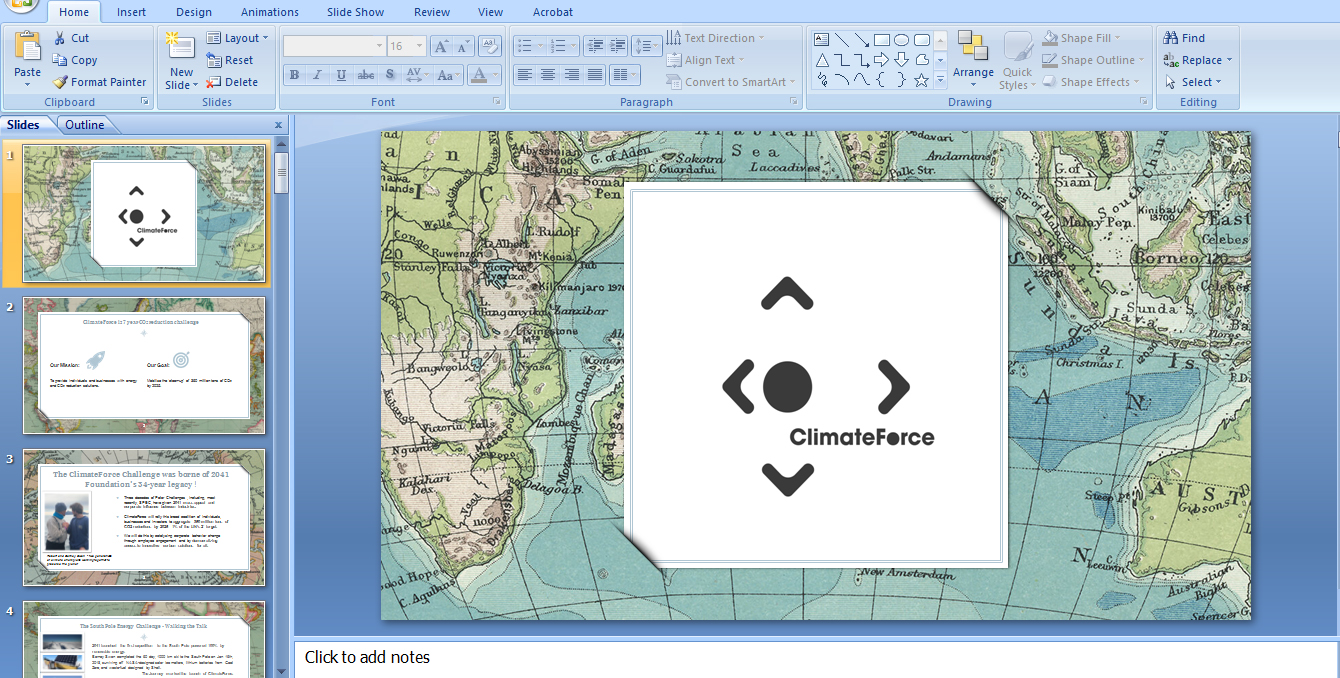Open the Arrange dropdown

tap(973, 60)
